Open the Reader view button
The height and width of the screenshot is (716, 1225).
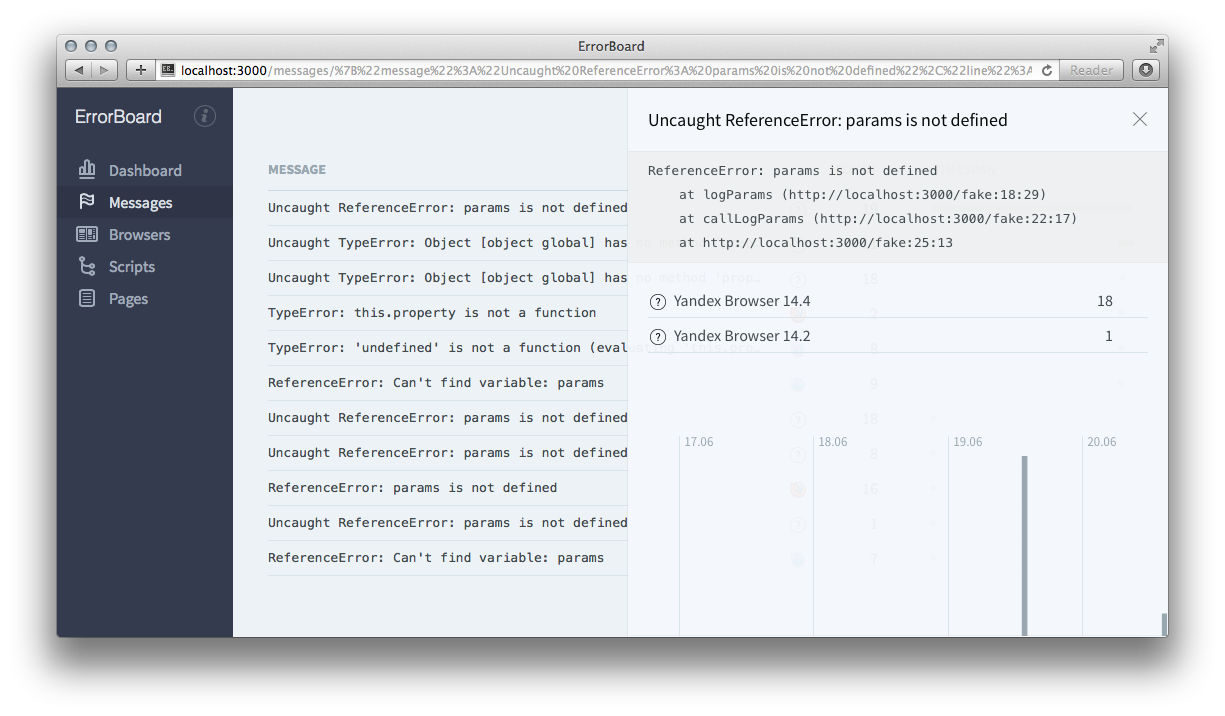coord(1091,70)
